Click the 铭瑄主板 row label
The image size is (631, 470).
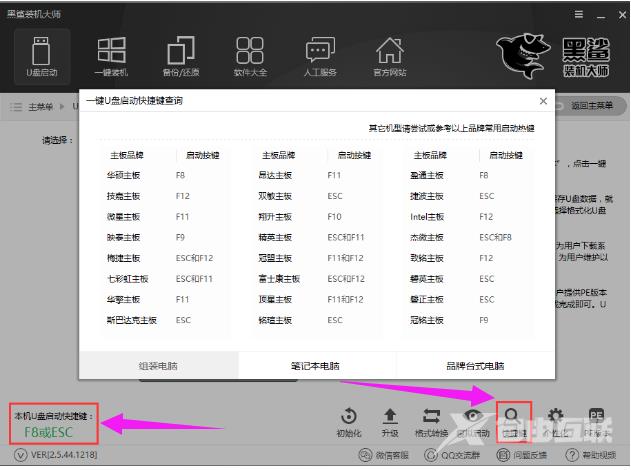[x=275, y=320]
